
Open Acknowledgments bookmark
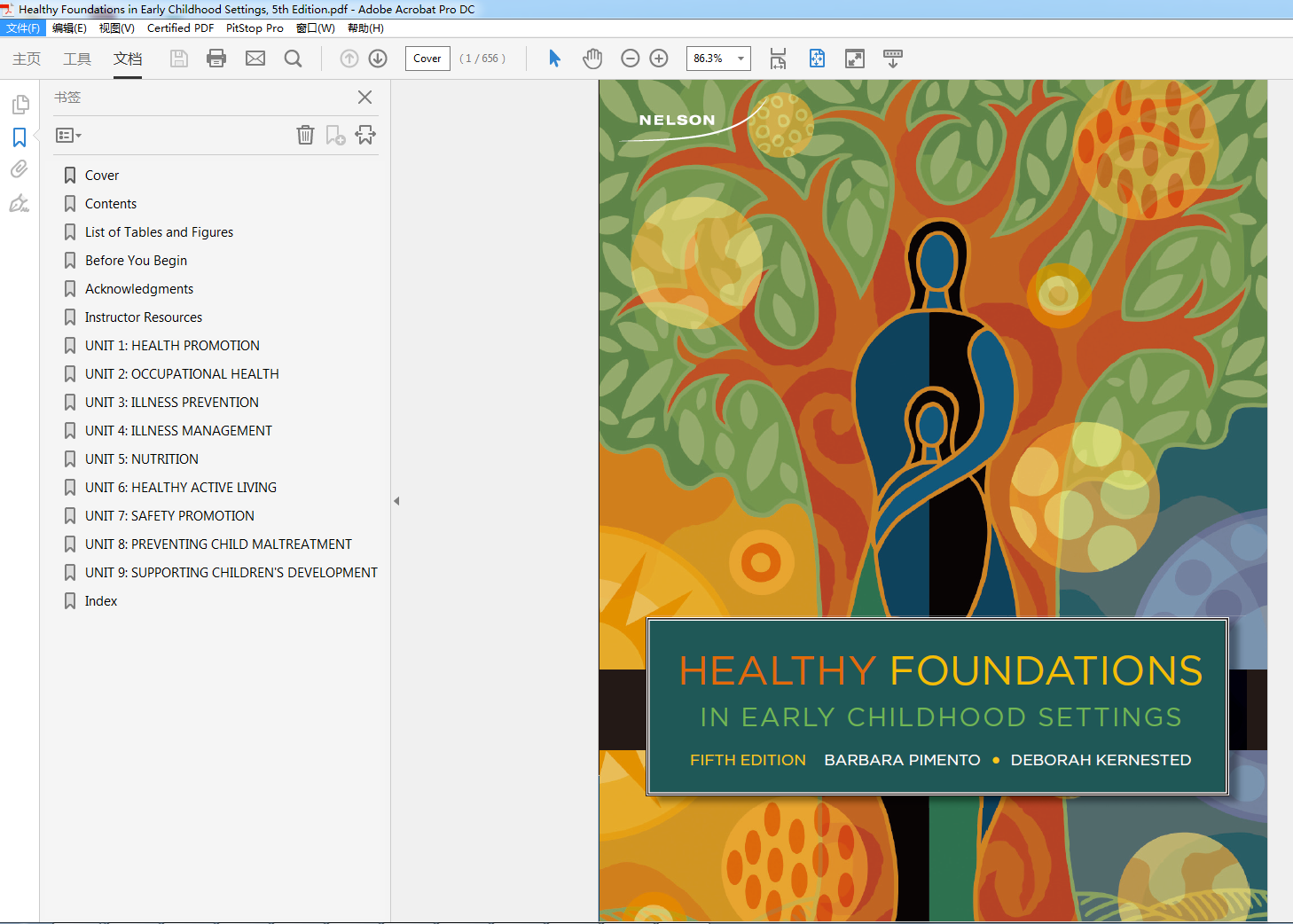pyautogui.click(x=139, y=289)
